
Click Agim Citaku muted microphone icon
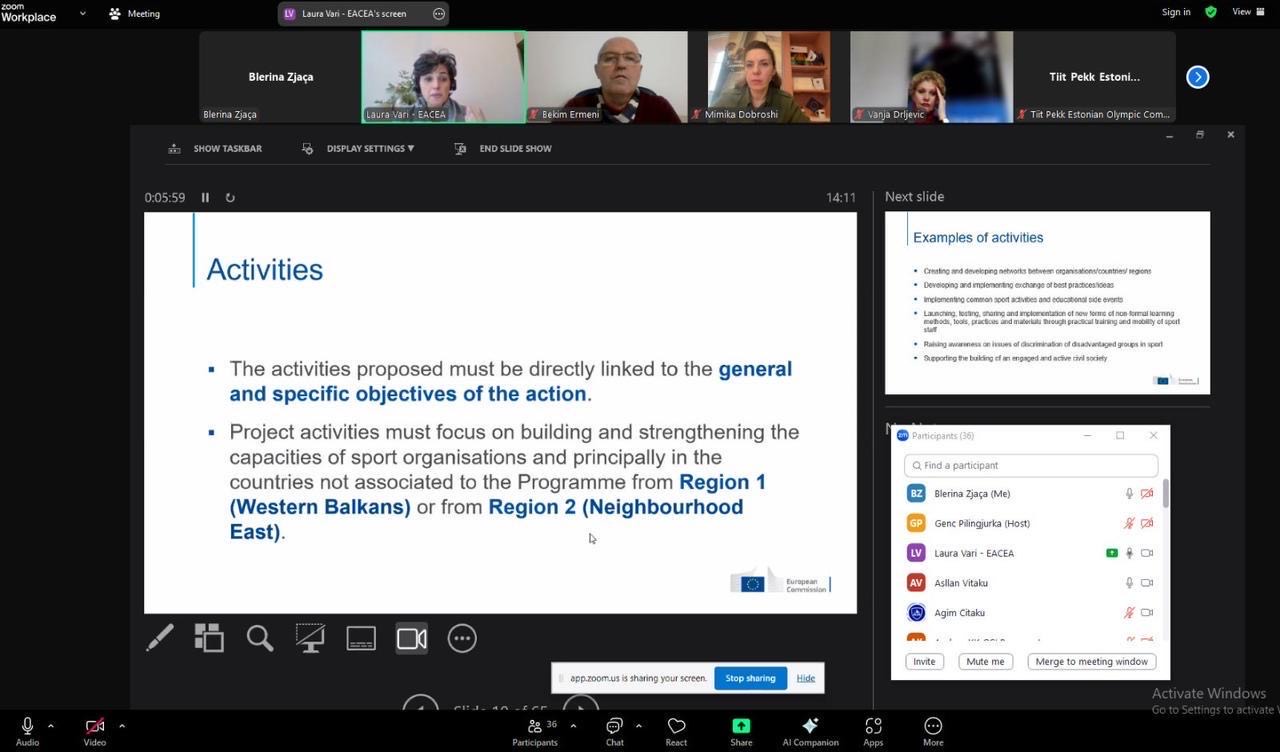pyautogui.click(x=1129, y=613)
